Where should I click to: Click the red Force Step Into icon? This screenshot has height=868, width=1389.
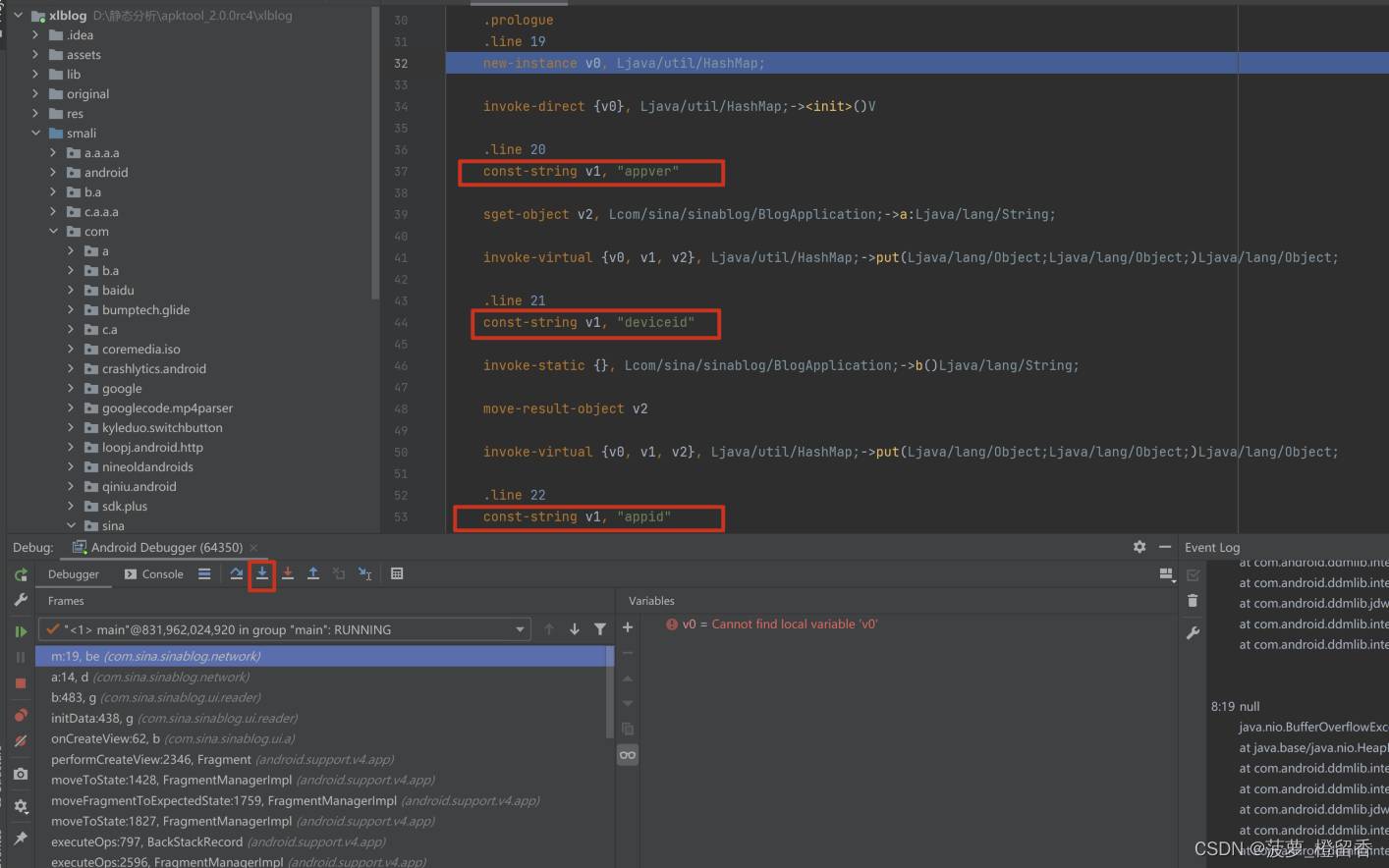pos(288,573)
